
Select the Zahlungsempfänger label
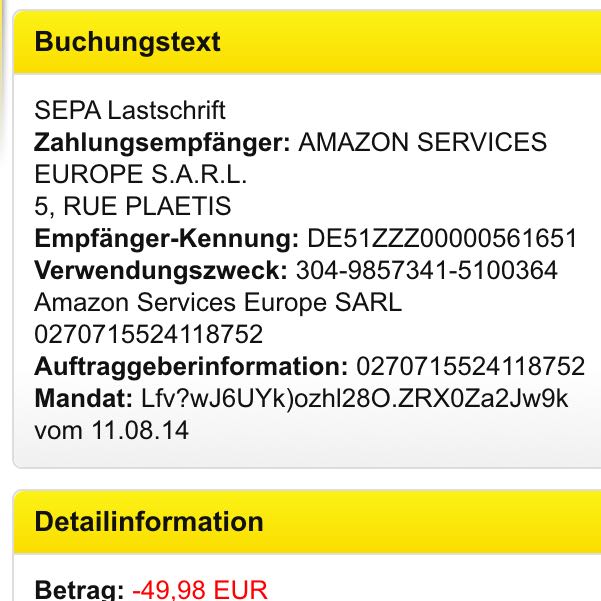click(x=162, y=142)
